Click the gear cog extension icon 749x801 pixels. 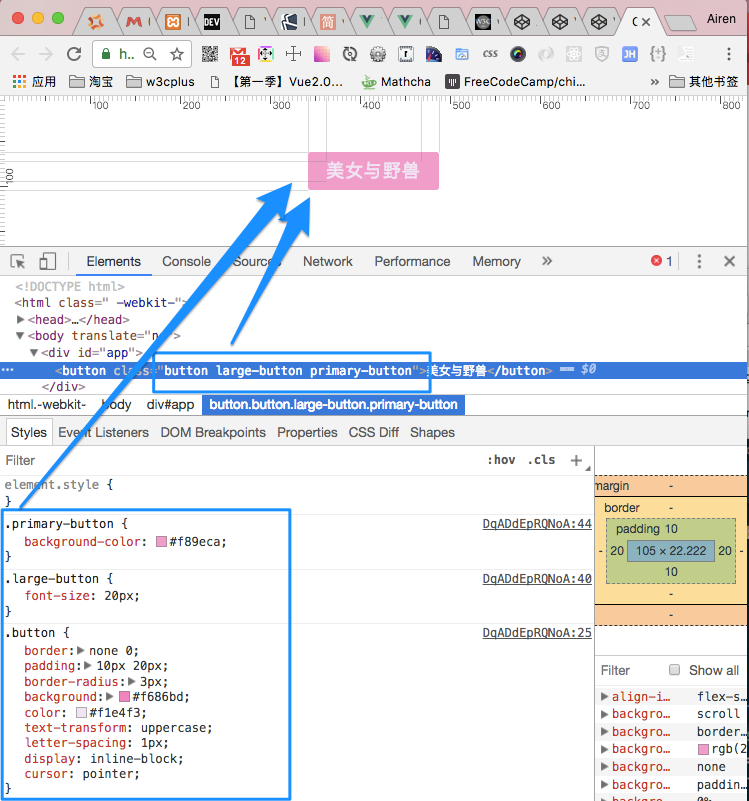coord(378,54)
